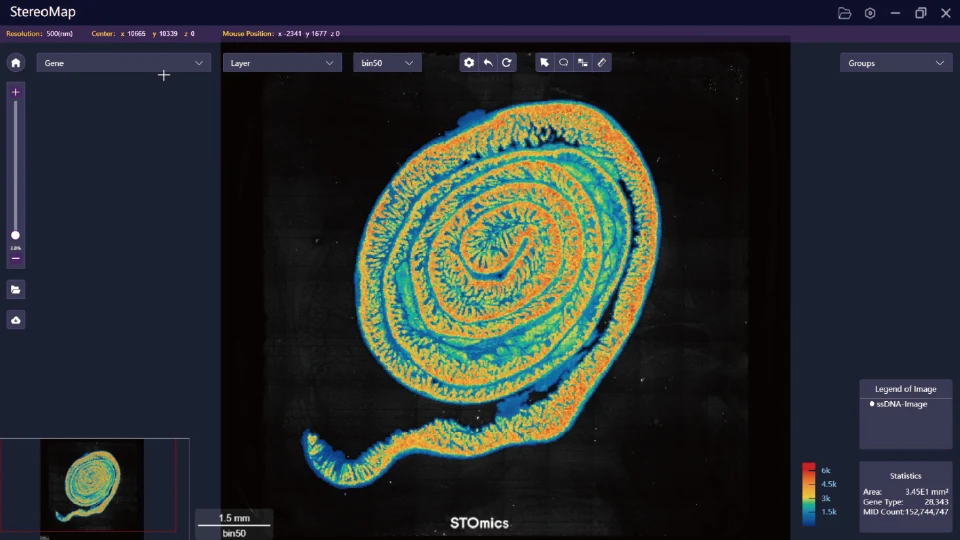The width and height of the screenshot is (960, 540).
Task: Select the lasso selection tool
Action: click(564, 63)
